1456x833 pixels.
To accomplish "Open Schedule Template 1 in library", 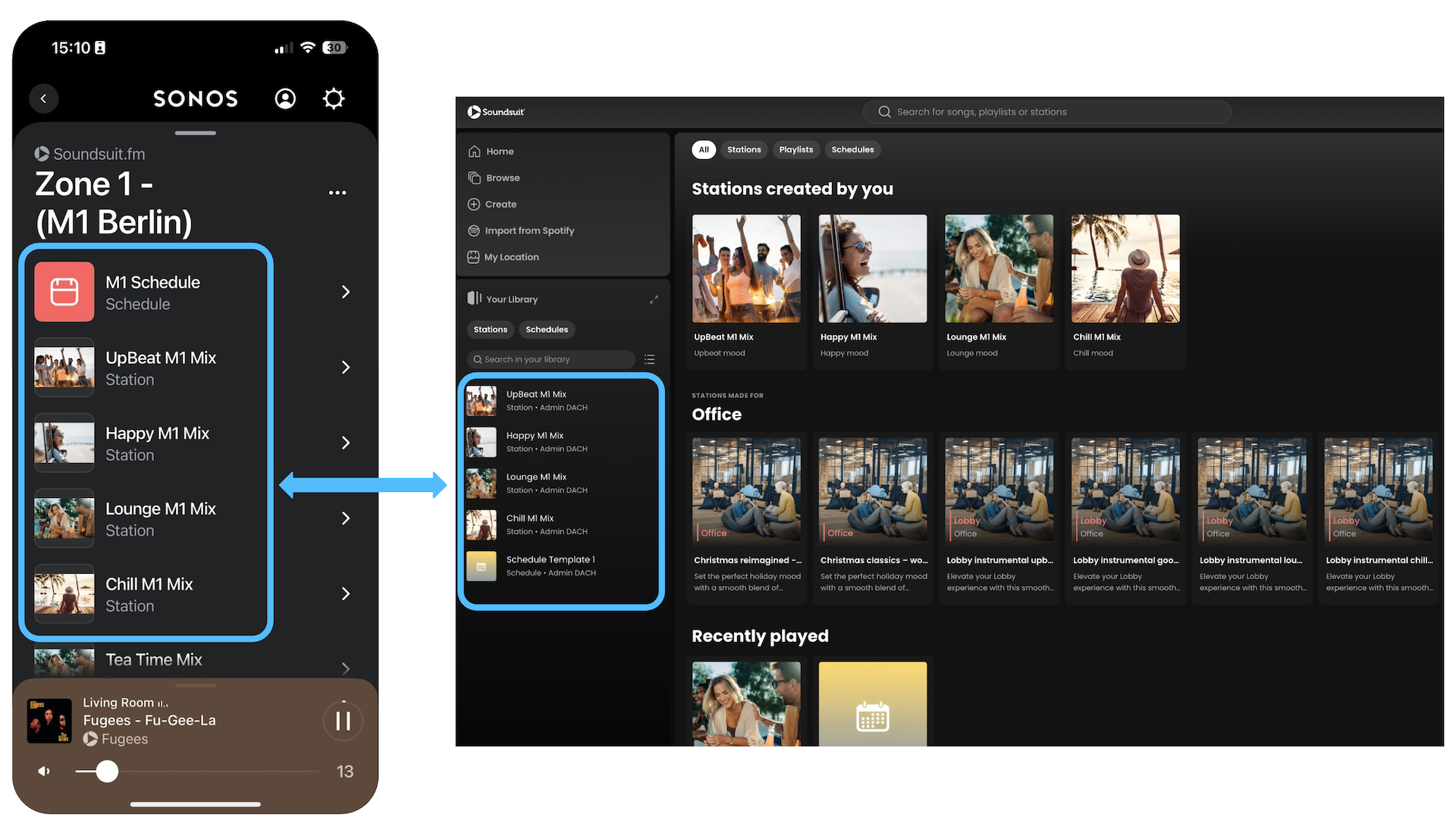I will coord(561,566).
